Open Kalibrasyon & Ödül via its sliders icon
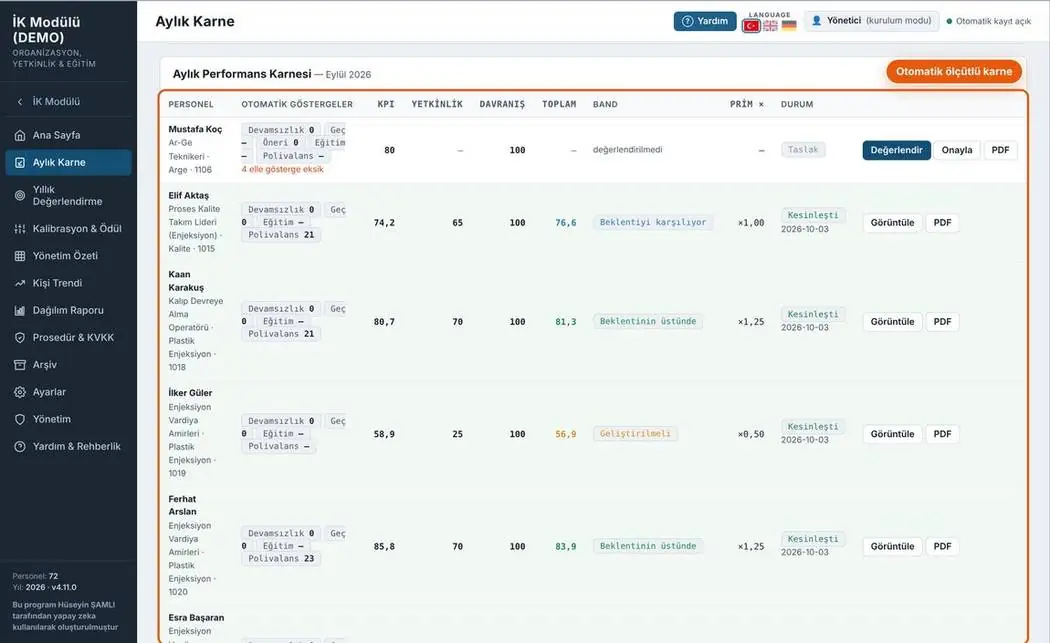Screen dimensions: 1050x643 pyautogui.click(x=20, y=229)
